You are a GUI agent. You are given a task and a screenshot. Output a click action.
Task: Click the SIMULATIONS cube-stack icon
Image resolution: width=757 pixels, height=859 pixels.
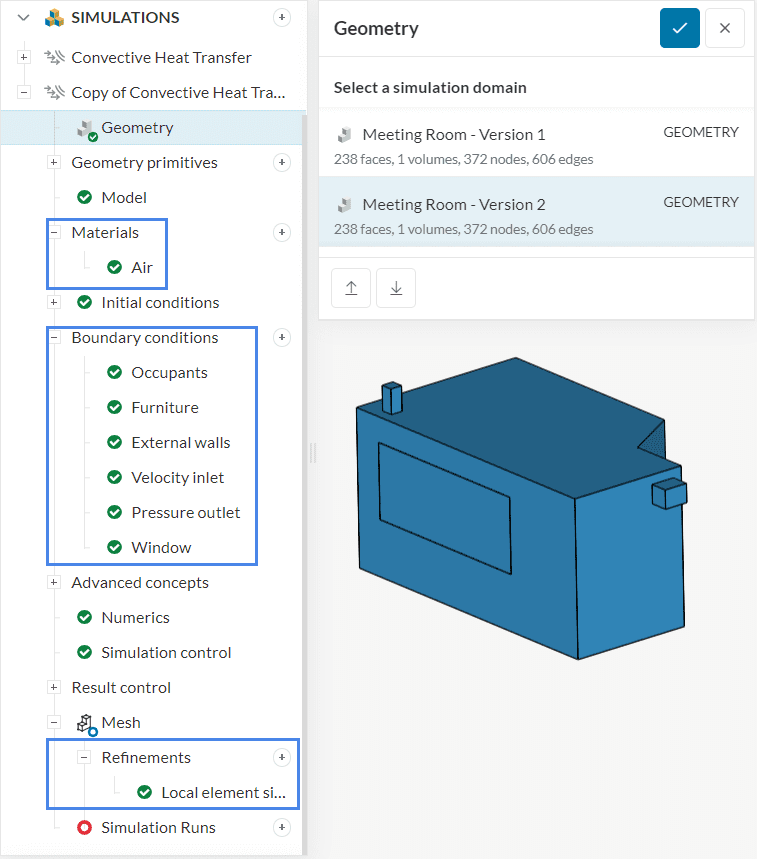point(53,17)
